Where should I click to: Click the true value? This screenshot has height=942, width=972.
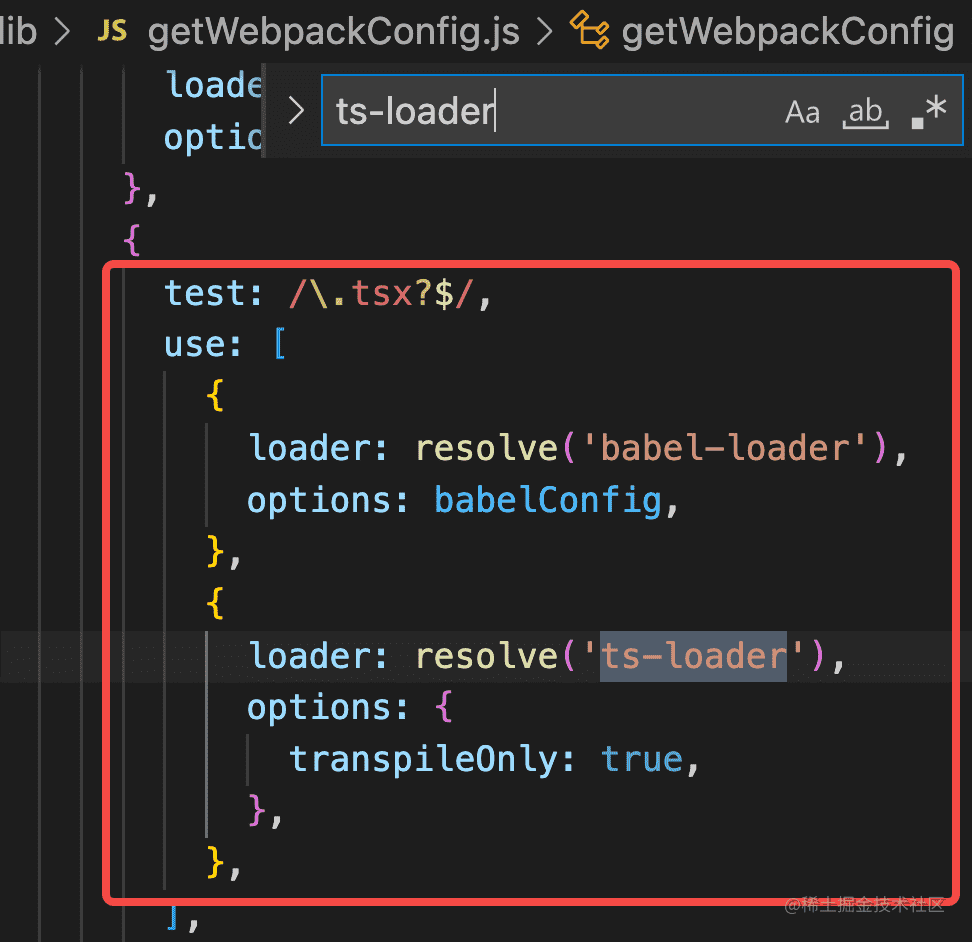(x=642, y=760)
